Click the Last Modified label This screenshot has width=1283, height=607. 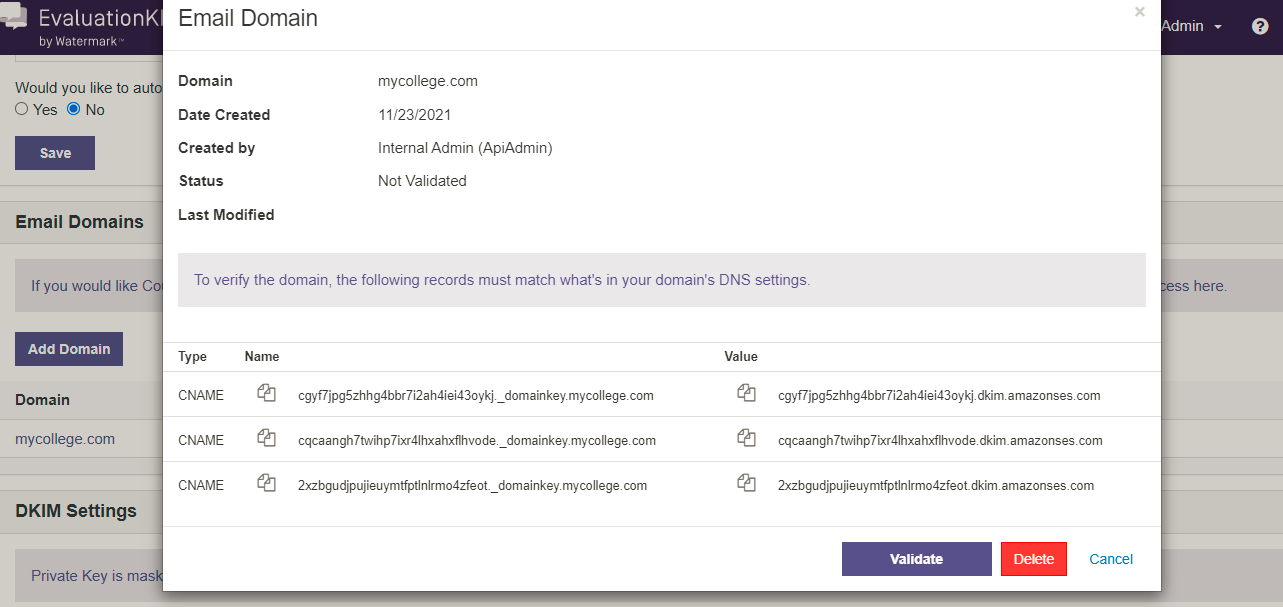click(x=226, y=214)
